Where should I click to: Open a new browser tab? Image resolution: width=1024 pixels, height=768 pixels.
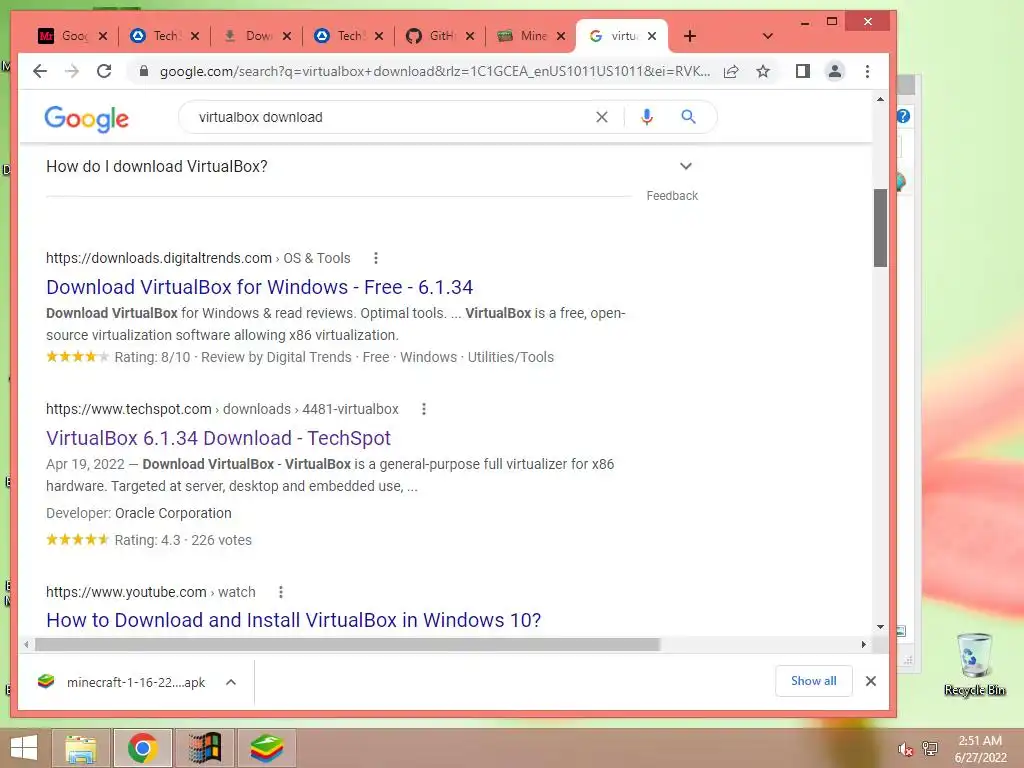click(x=690, y=36)
